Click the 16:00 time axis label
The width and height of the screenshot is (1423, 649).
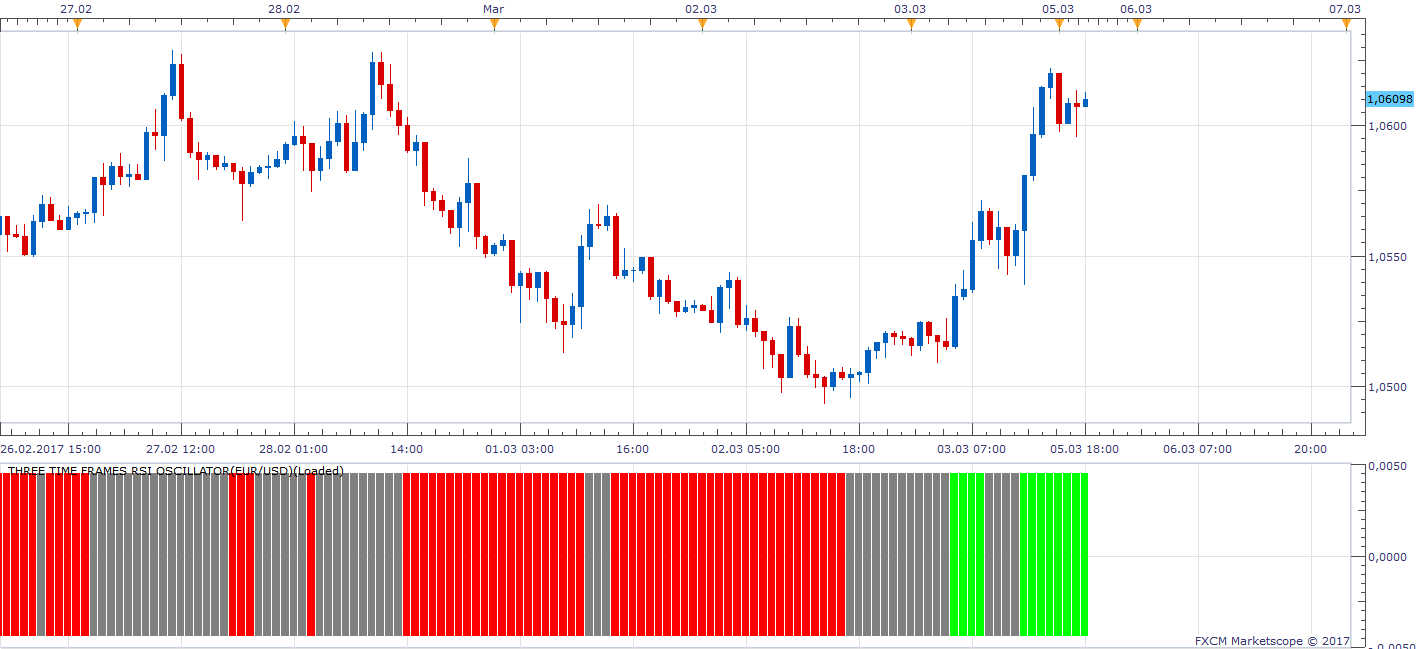[632, 449]
